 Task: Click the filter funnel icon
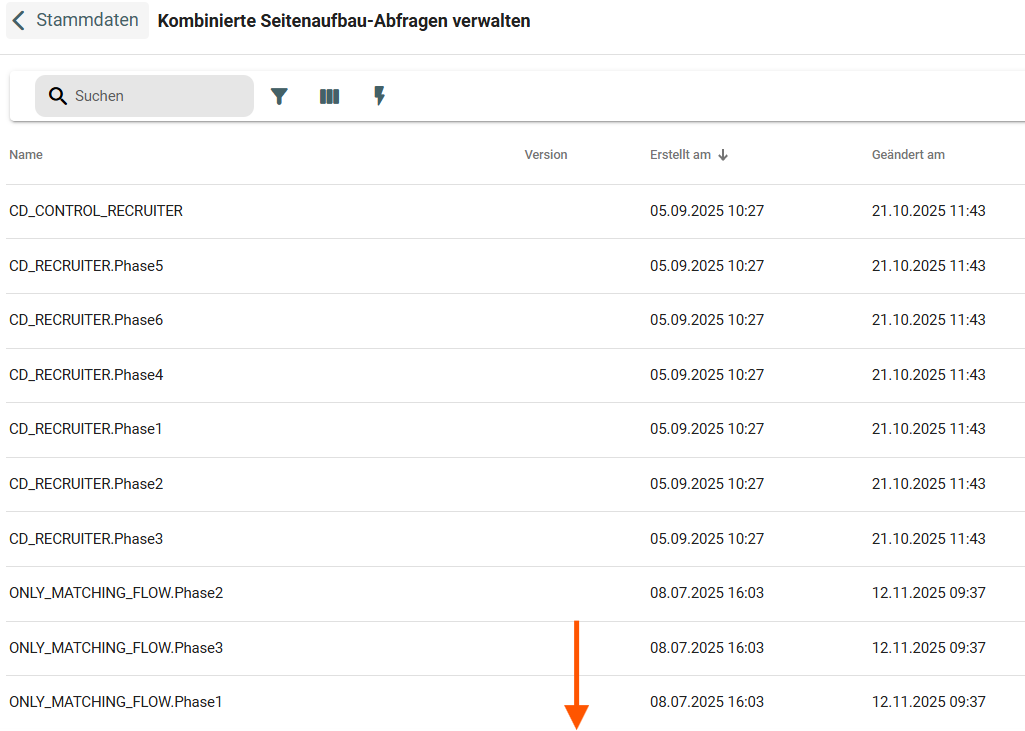(279, 96)
